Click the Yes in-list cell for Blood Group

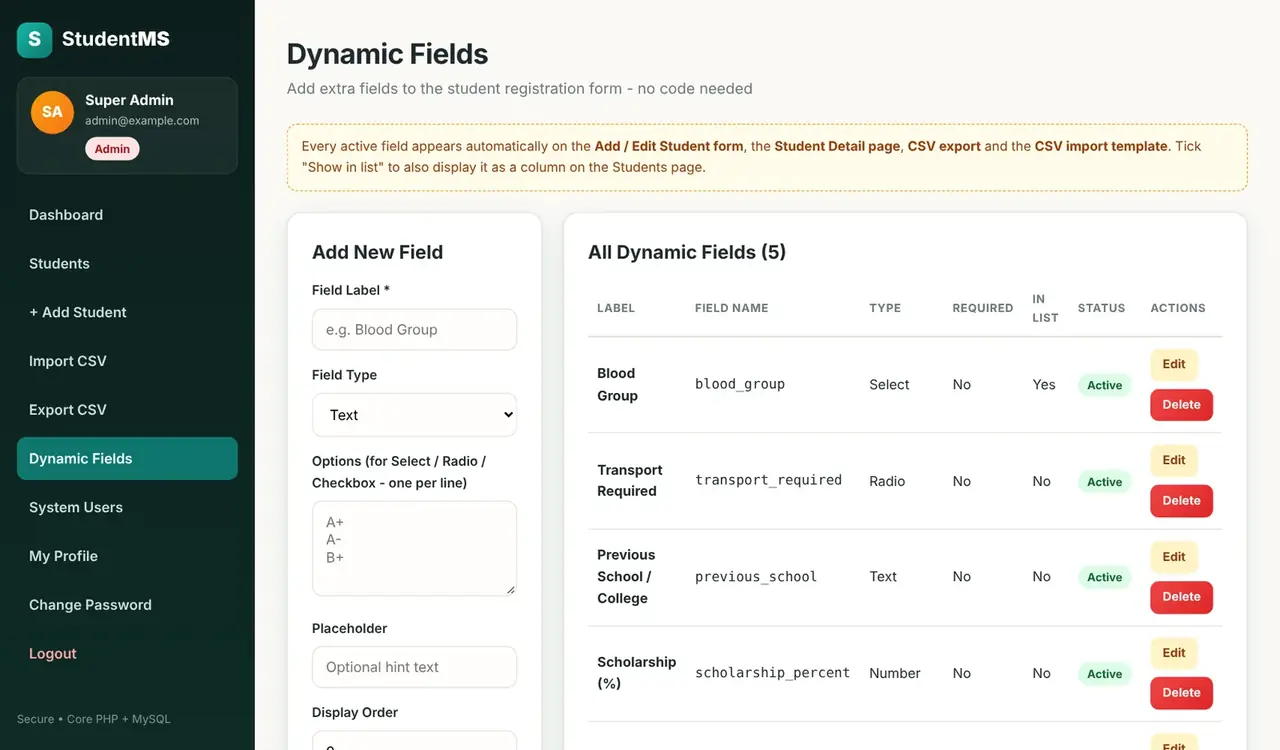[x=1044, y=385]
